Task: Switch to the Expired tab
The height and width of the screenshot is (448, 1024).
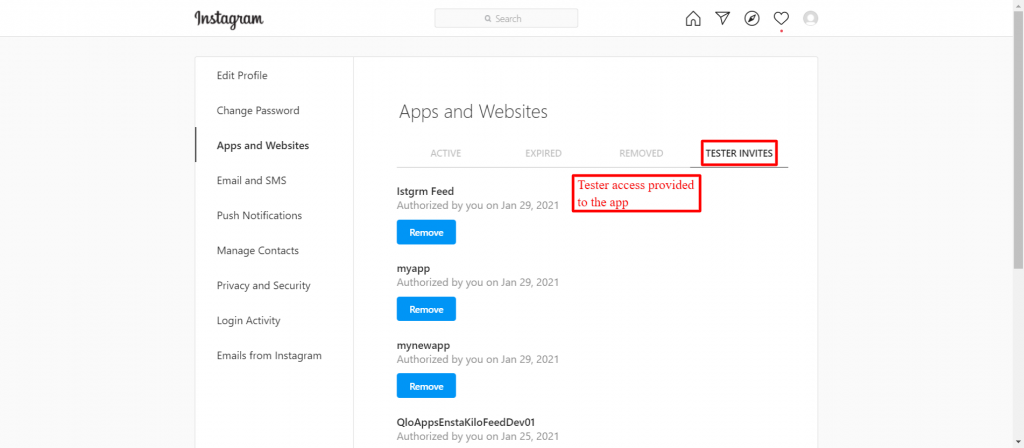Action: [543, 153]
